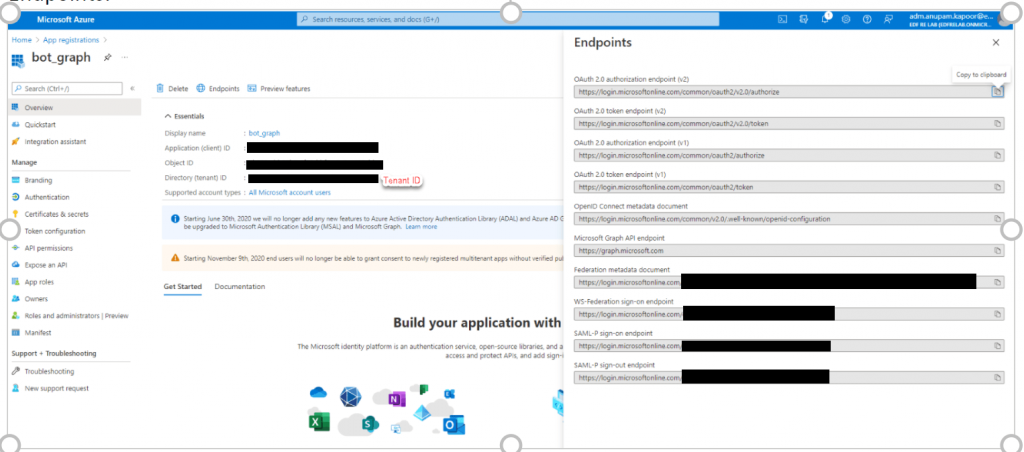Click the sidebar search box

(67, 88)
